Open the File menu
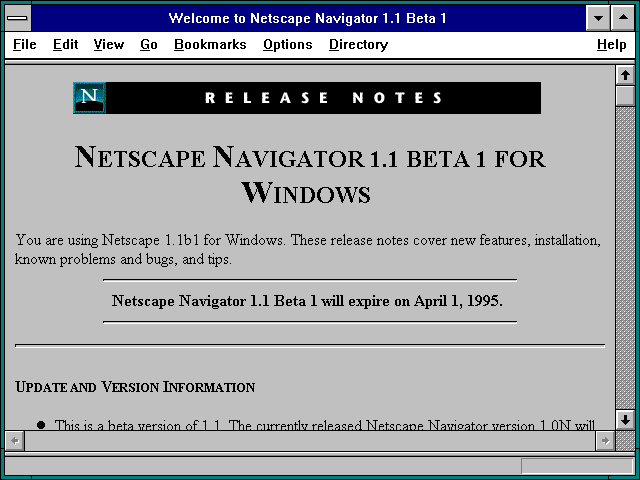The height and width of the screenshot is (480, 640). pos(24,44)
